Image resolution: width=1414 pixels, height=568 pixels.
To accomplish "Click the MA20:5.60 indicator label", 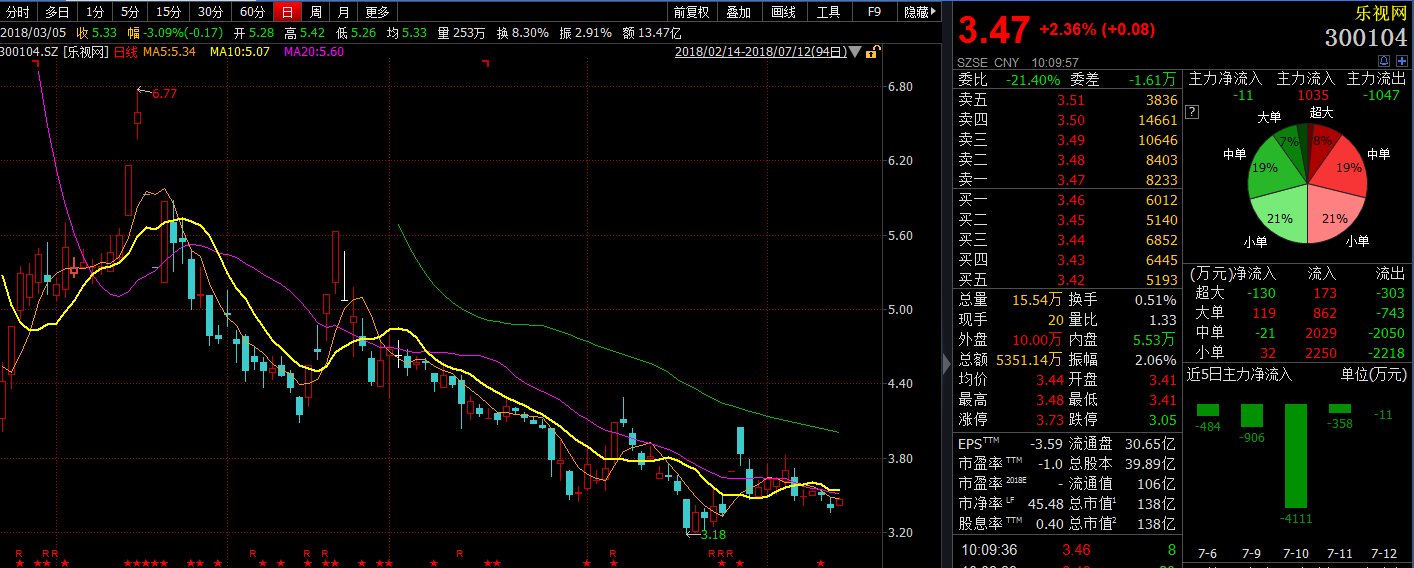I will pyautogui.click(x=314, y=52).
